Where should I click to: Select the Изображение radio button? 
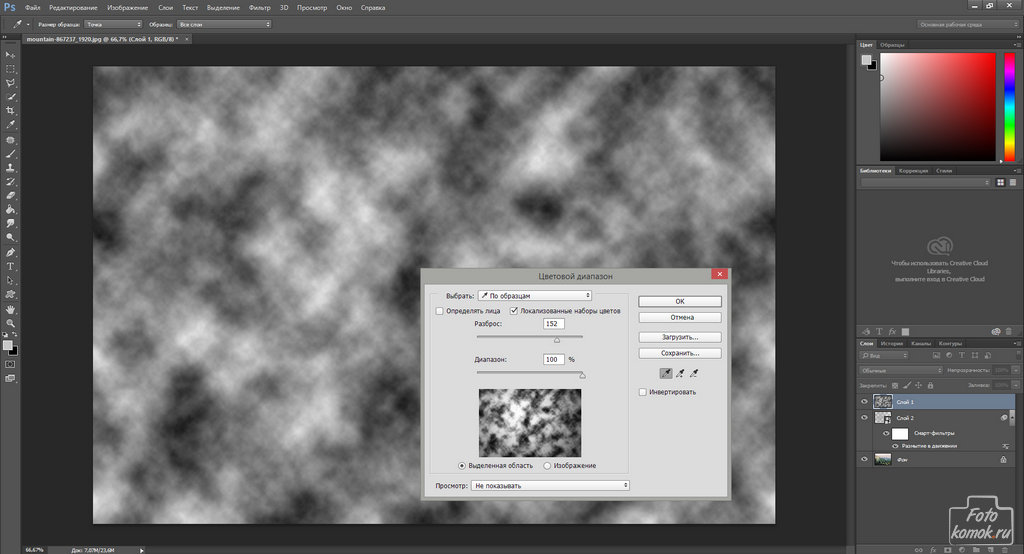(x=547, y=466)
